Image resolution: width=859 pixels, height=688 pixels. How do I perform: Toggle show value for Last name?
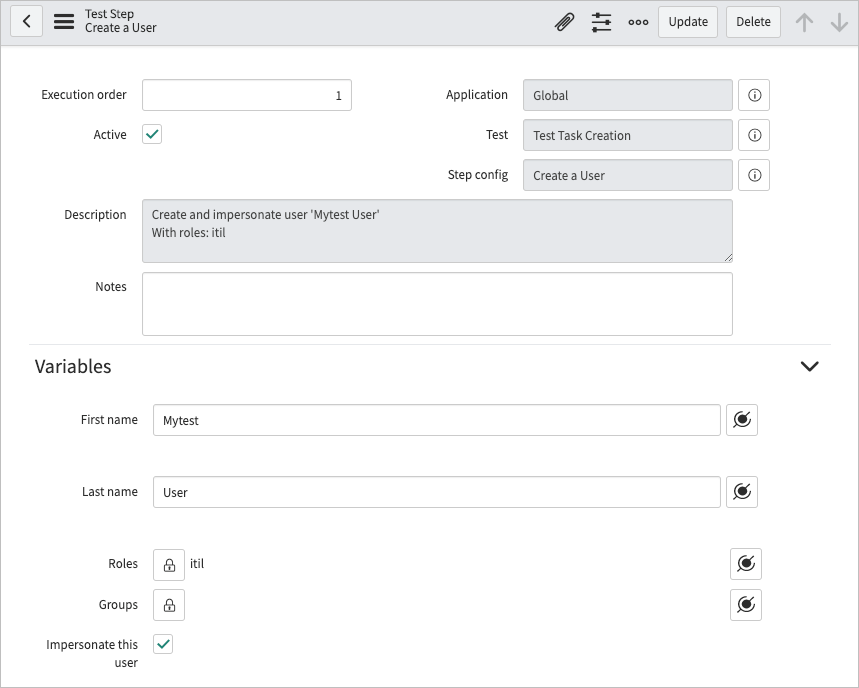click(741, 491)
